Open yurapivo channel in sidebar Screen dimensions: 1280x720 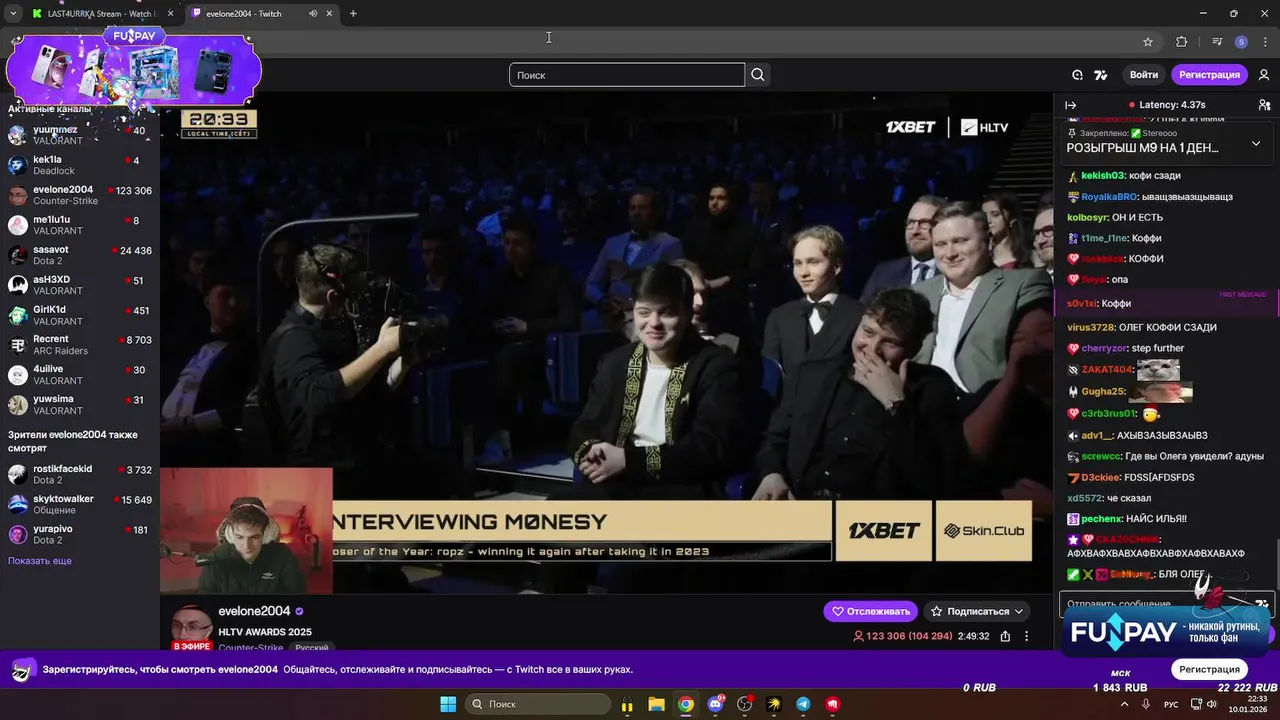pyautogui.click(x=80, y=534)
